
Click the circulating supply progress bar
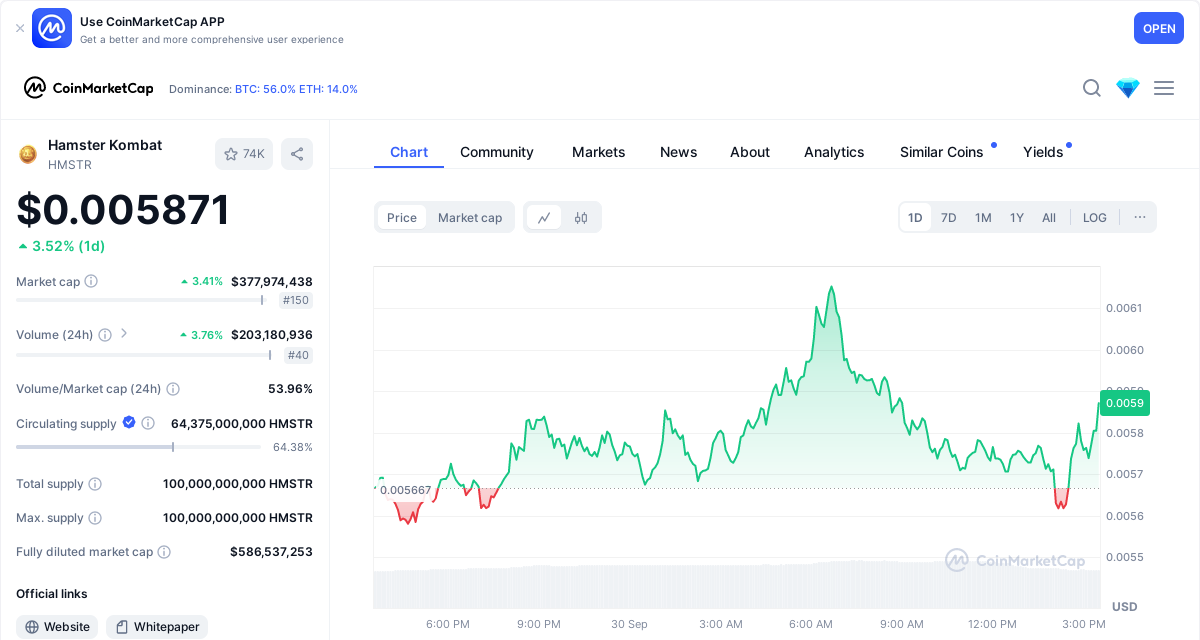138,447
